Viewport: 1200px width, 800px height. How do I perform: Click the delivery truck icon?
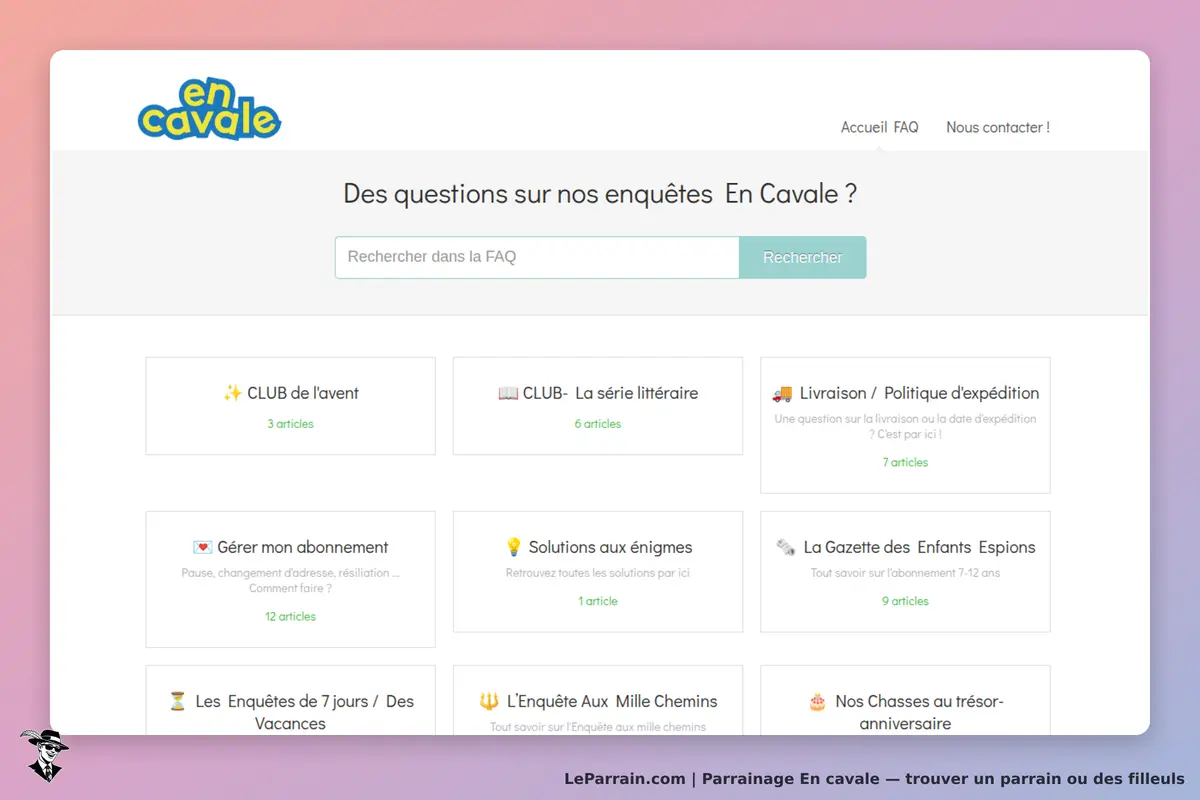782,393
